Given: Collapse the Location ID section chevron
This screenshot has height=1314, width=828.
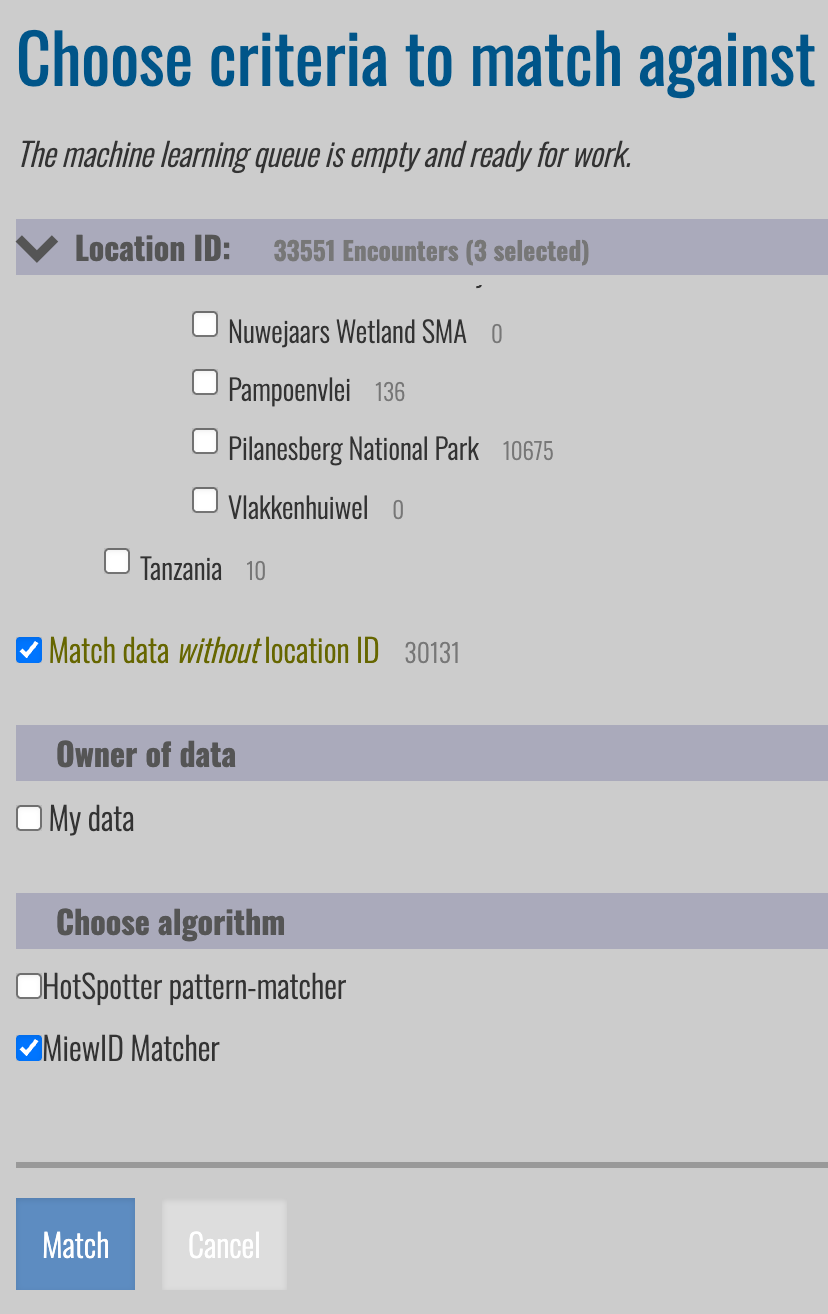Looking at the screenshot, I should (x=38, y=248).
